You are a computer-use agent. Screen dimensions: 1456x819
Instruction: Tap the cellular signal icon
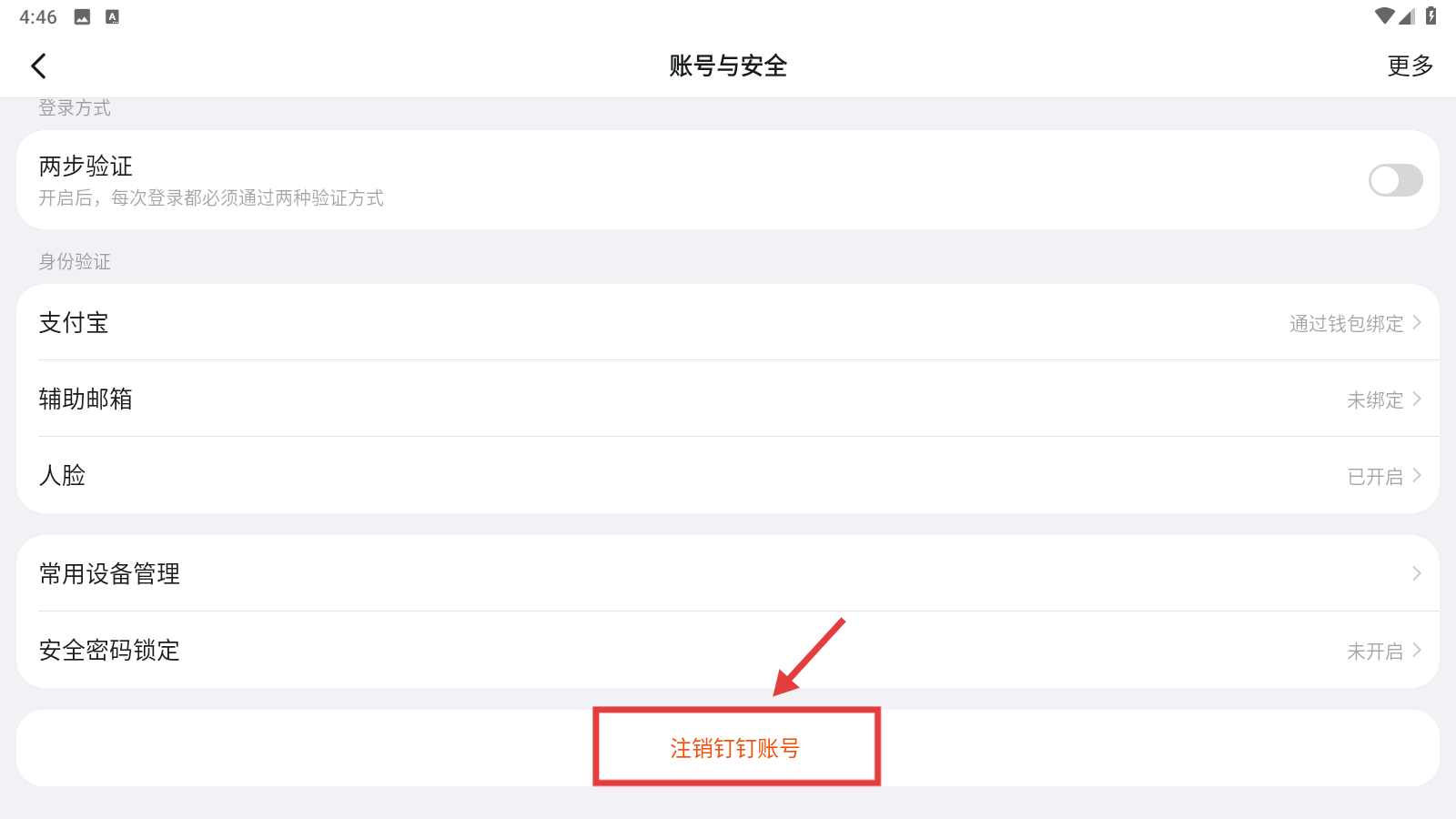pyautogui.click(x=1407, y=16)
